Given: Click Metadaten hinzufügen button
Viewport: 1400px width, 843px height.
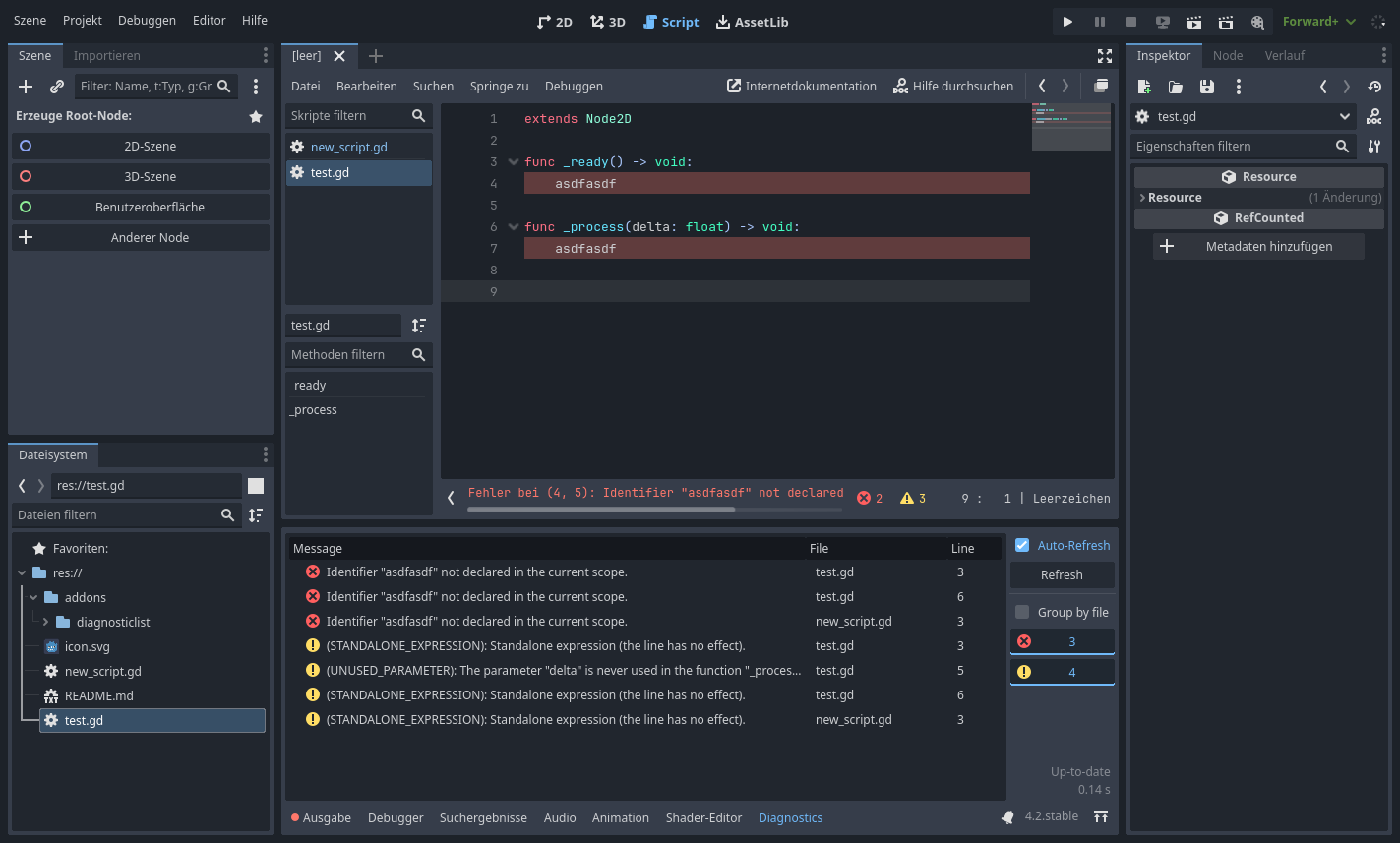Looking at the screenshot, I should (1258, 247).
